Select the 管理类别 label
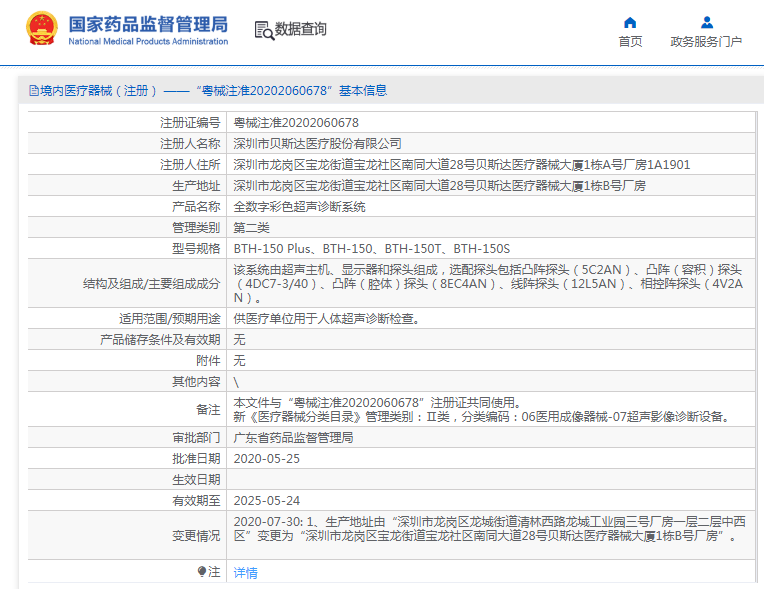The image size is (764, 589). pyautogui.click(x=196, y=228)
